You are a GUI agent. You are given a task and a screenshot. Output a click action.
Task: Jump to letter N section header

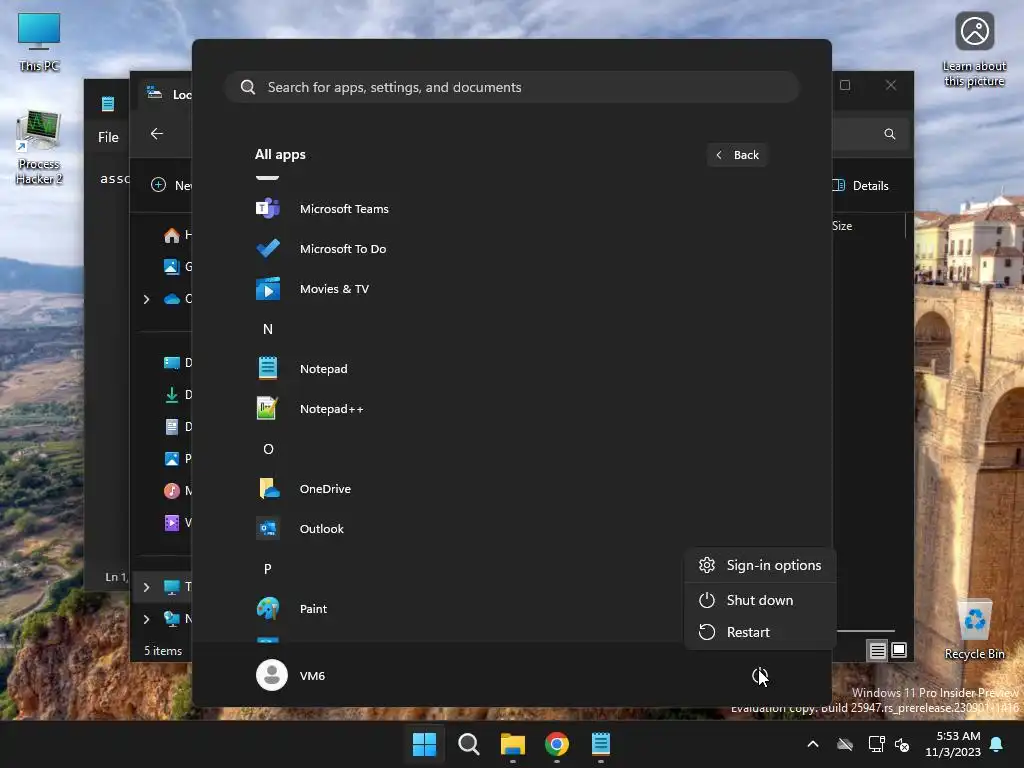click(x=268, y=329)
